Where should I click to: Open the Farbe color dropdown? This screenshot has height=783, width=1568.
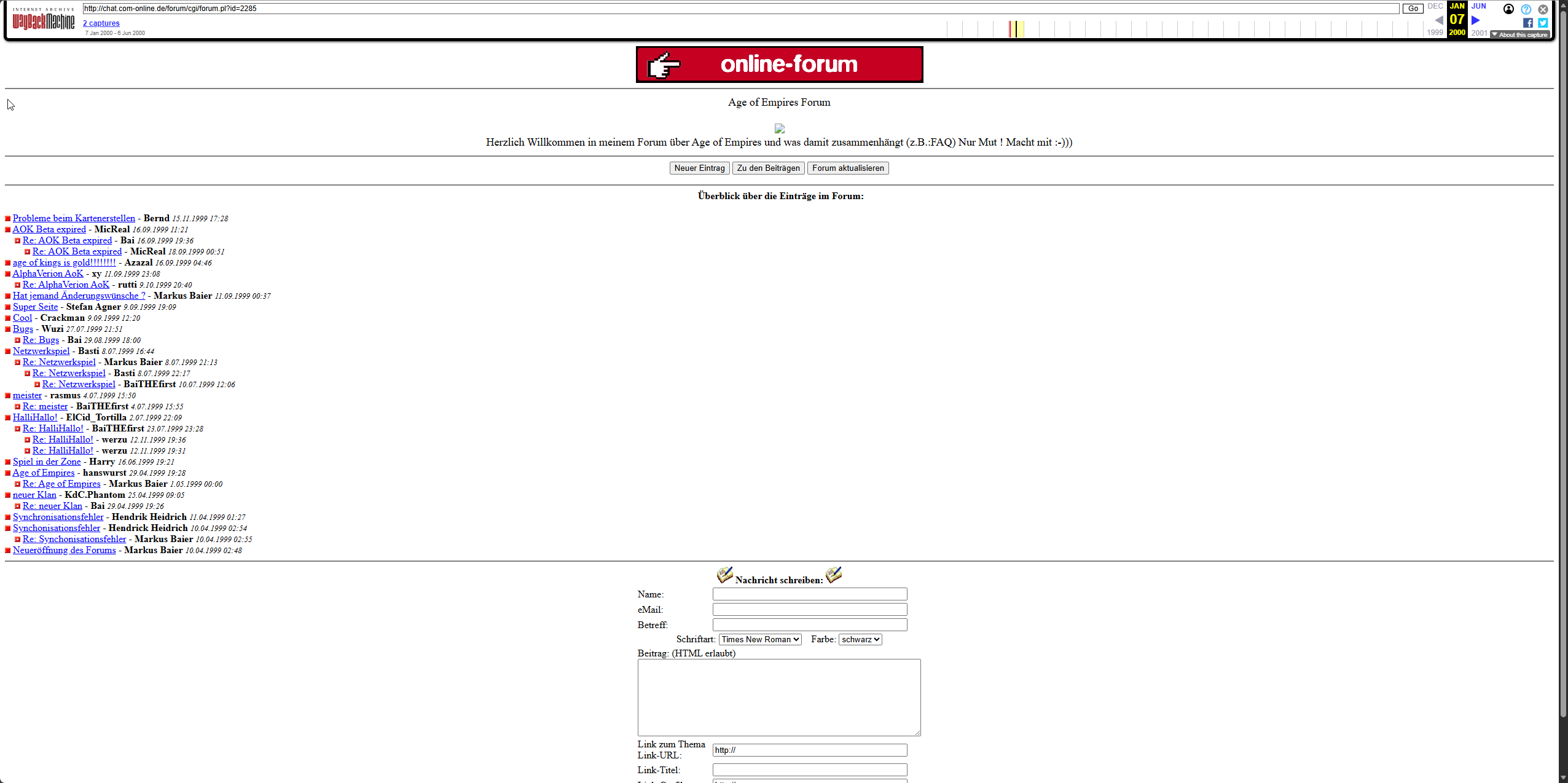[860, 639]
